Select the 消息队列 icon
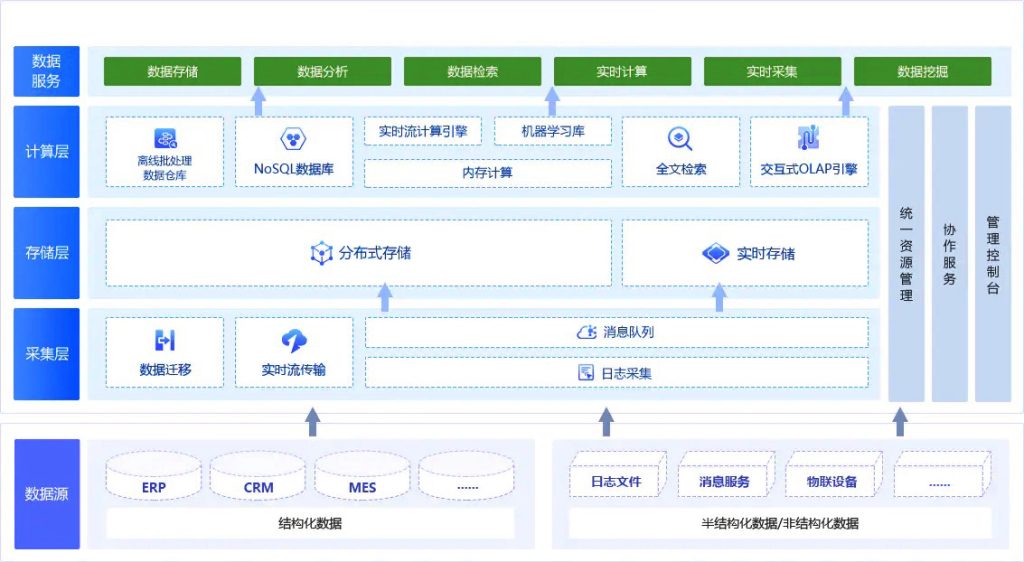This screenshot has width=1024, height=562. [587, 332]
